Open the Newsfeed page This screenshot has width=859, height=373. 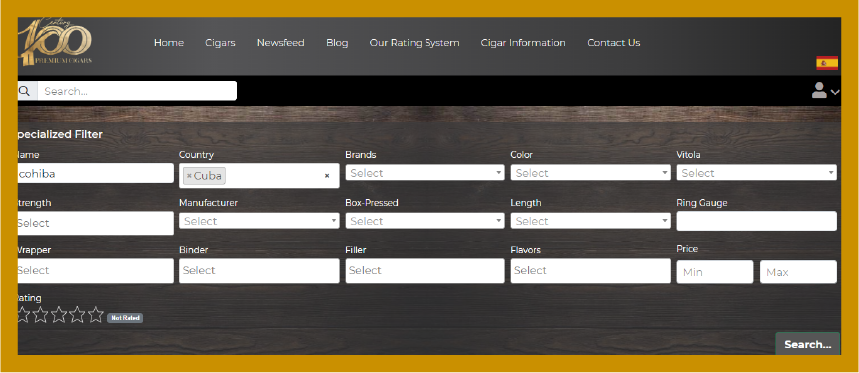click(x=280, y=43)
